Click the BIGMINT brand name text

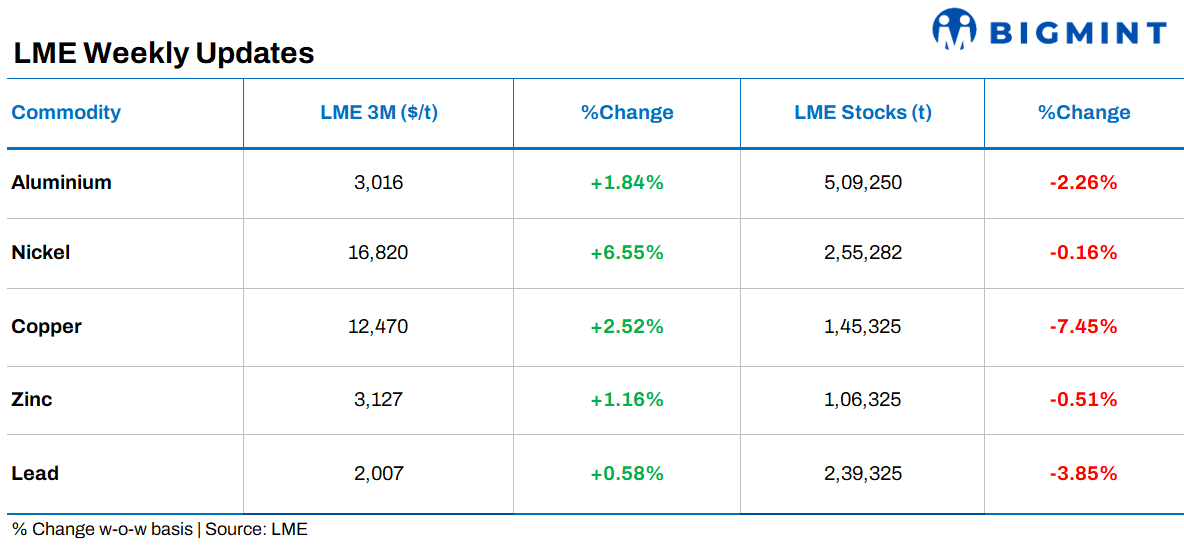pyautogui.click(x=1077, y=32)
